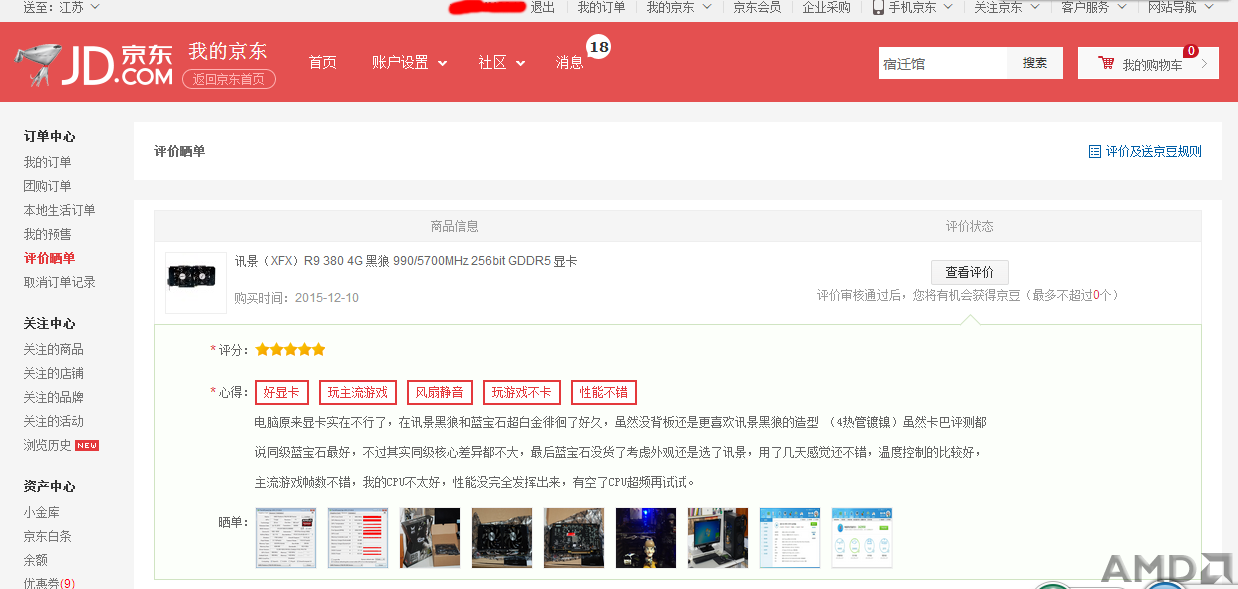
Task: Click the 订单中心 sidebar heading
Action: 50,136
